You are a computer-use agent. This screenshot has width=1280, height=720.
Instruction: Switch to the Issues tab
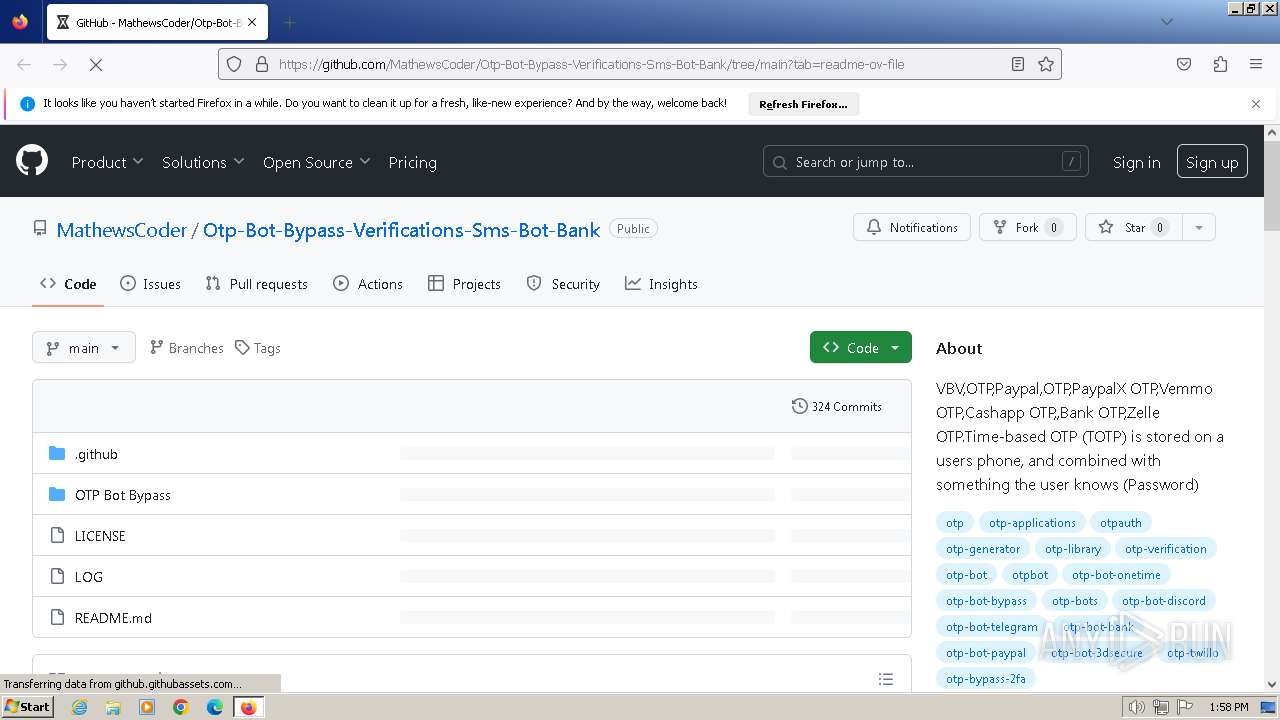(150, 284)
